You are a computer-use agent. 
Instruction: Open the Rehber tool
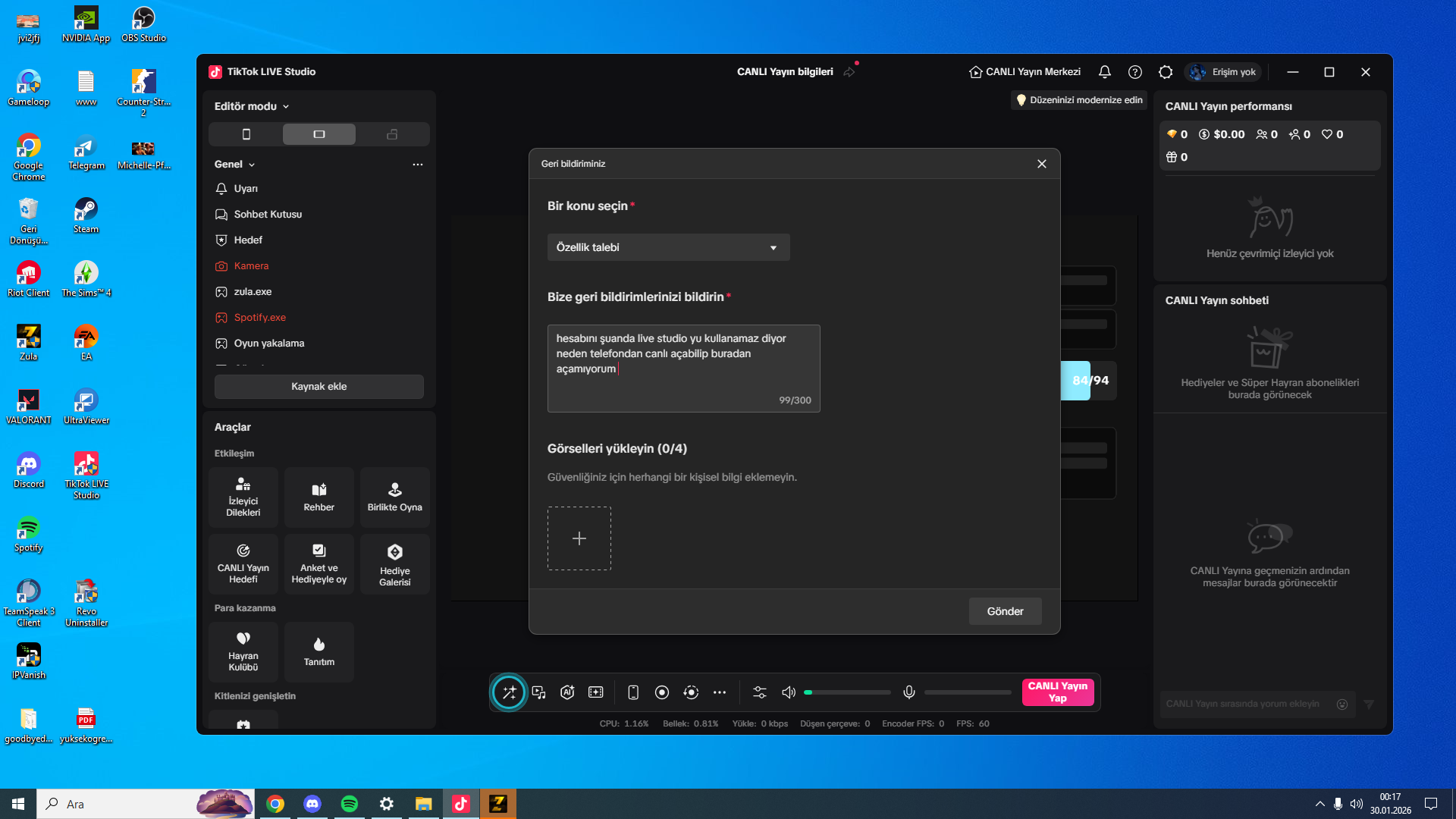coord(319,497)
